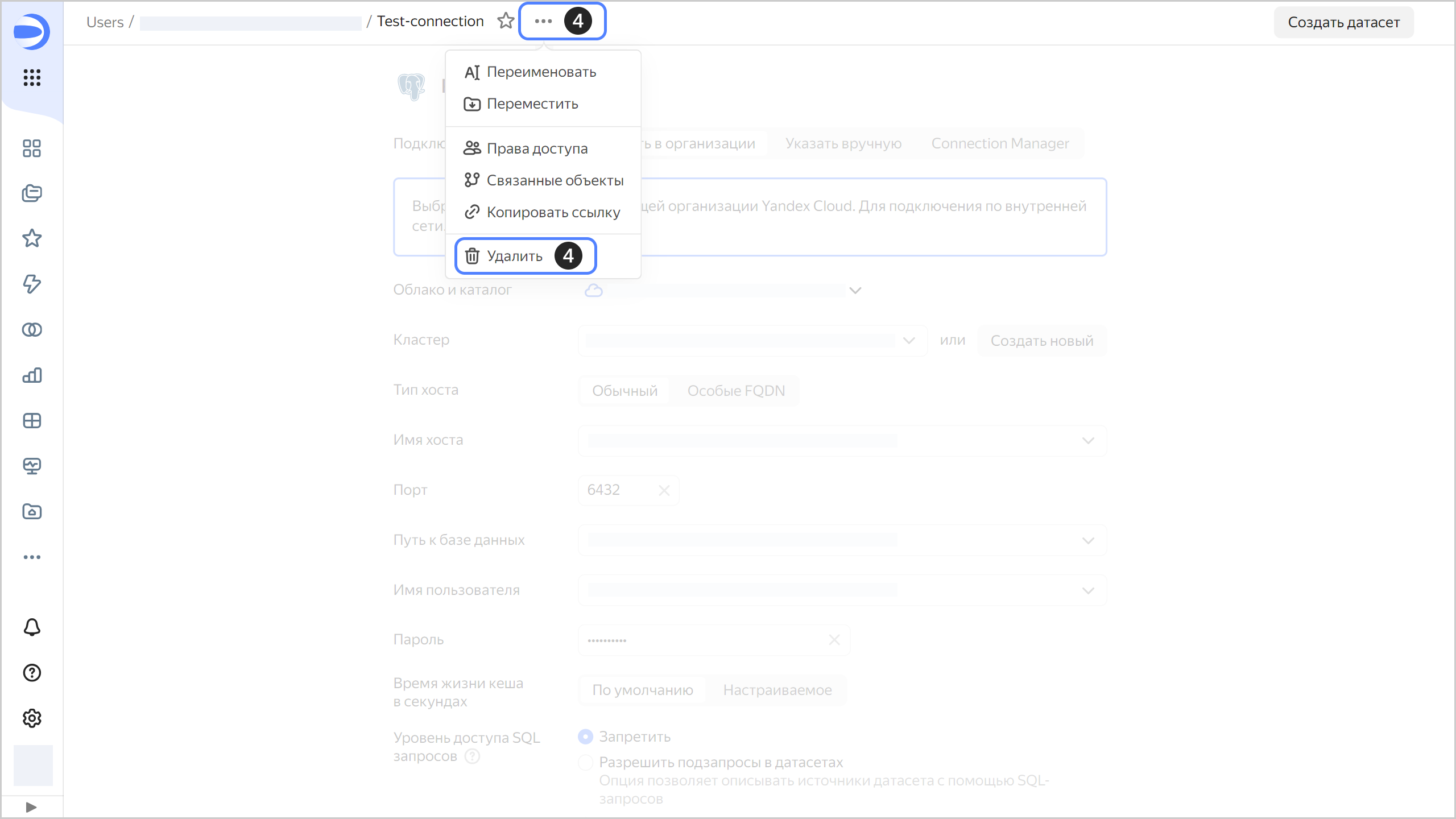Click the DataLens logo icon
The height and width of the screenshot is (819, 1456).
click(x=32, y=32)
